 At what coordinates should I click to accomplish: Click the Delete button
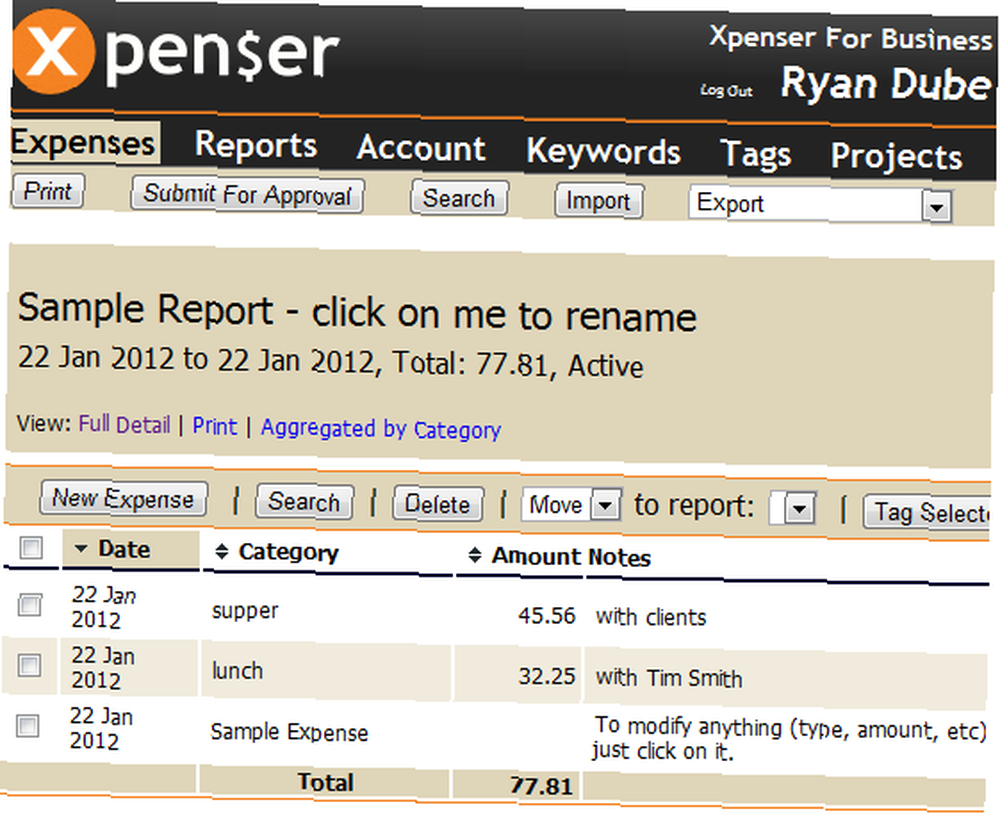coord(438,504)
